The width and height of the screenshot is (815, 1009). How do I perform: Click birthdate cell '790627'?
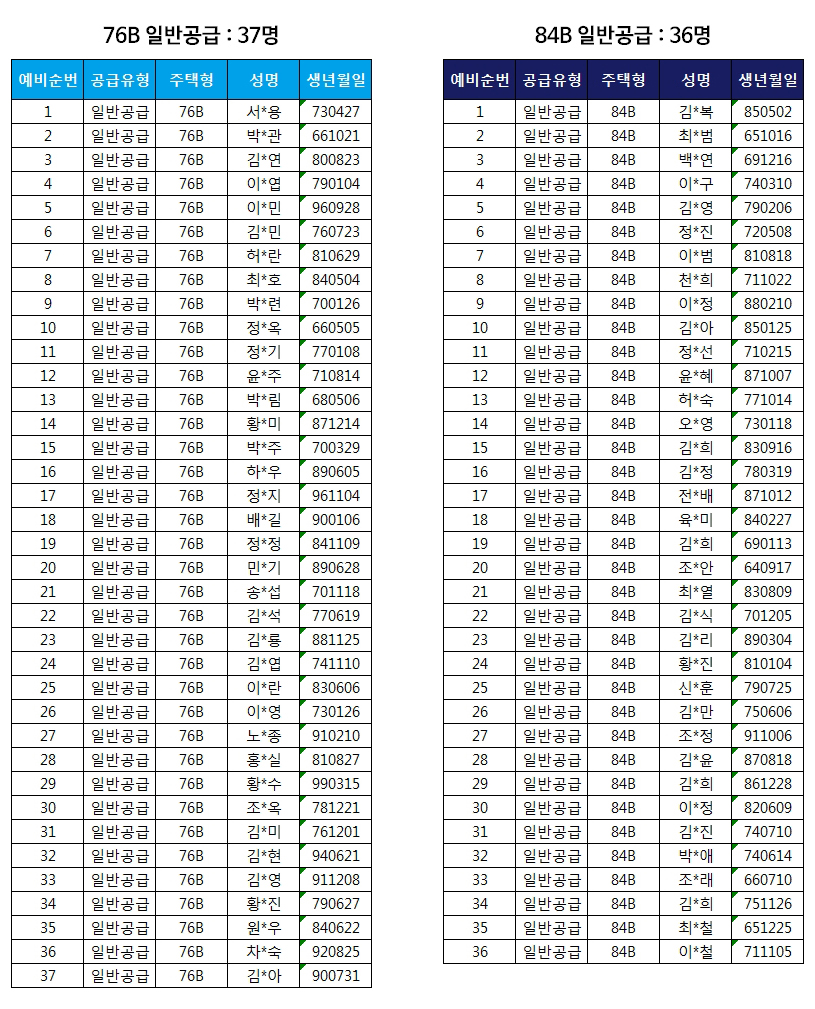(336, 904)
